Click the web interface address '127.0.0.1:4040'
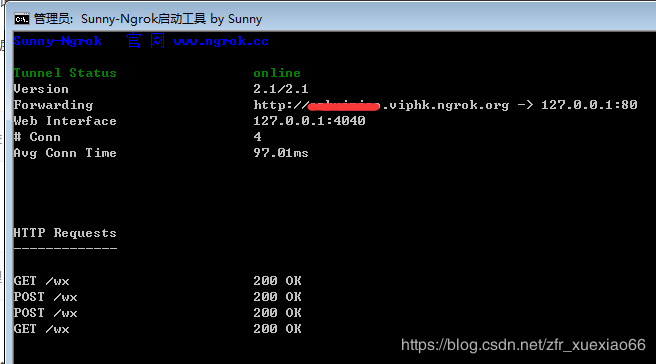656x364 pixels. tap(309, 121)
